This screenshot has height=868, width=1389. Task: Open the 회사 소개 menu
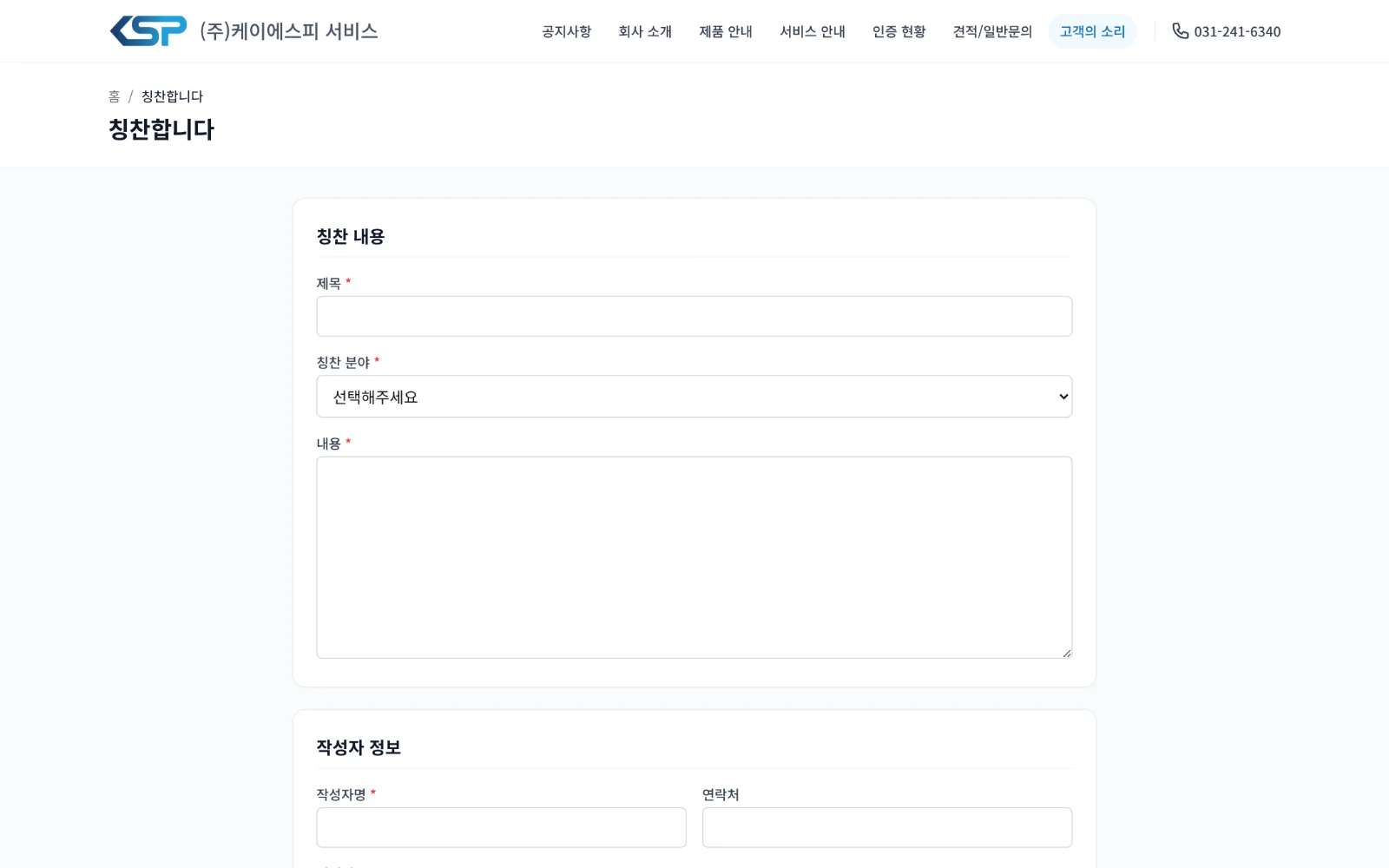pos(645,31)
